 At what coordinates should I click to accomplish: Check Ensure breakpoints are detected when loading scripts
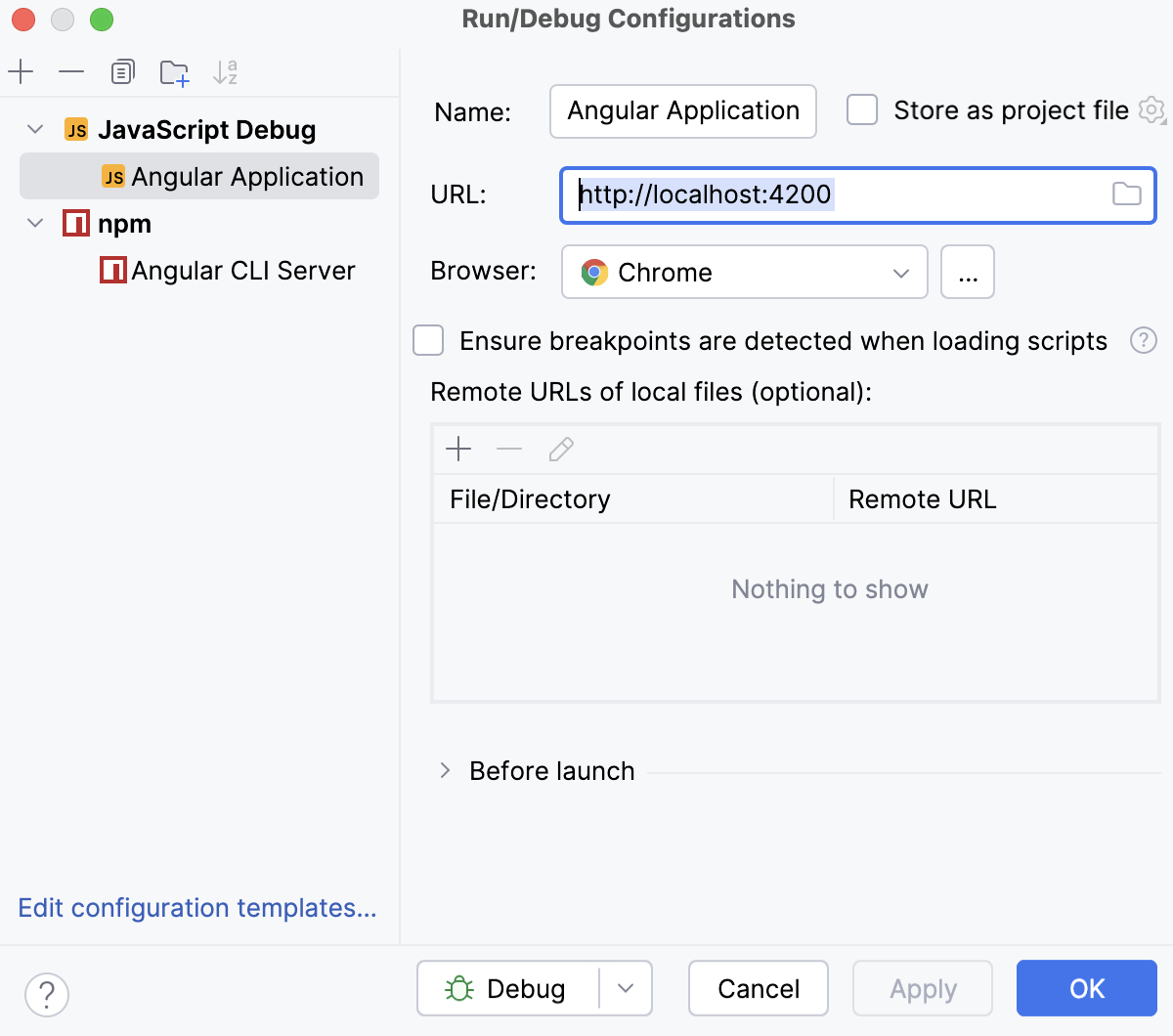point(428,340)
